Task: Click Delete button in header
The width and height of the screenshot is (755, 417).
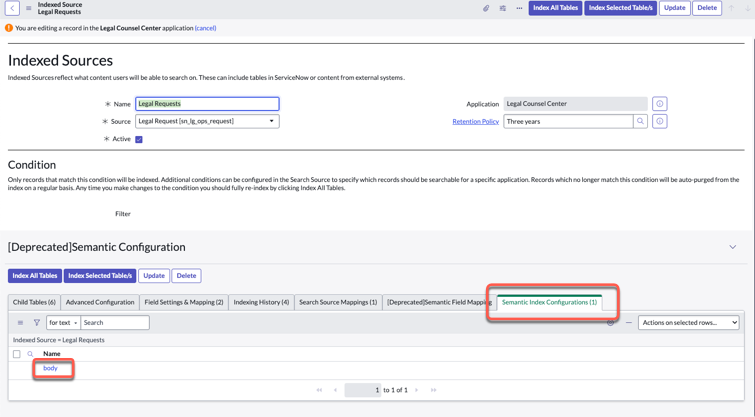Action: 707,8
